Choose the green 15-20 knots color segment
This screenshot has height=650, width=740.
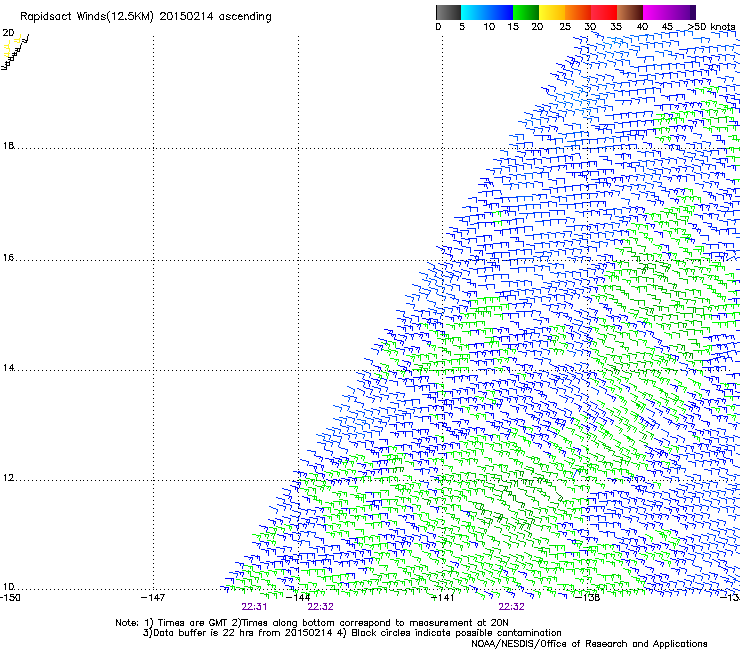526,13
